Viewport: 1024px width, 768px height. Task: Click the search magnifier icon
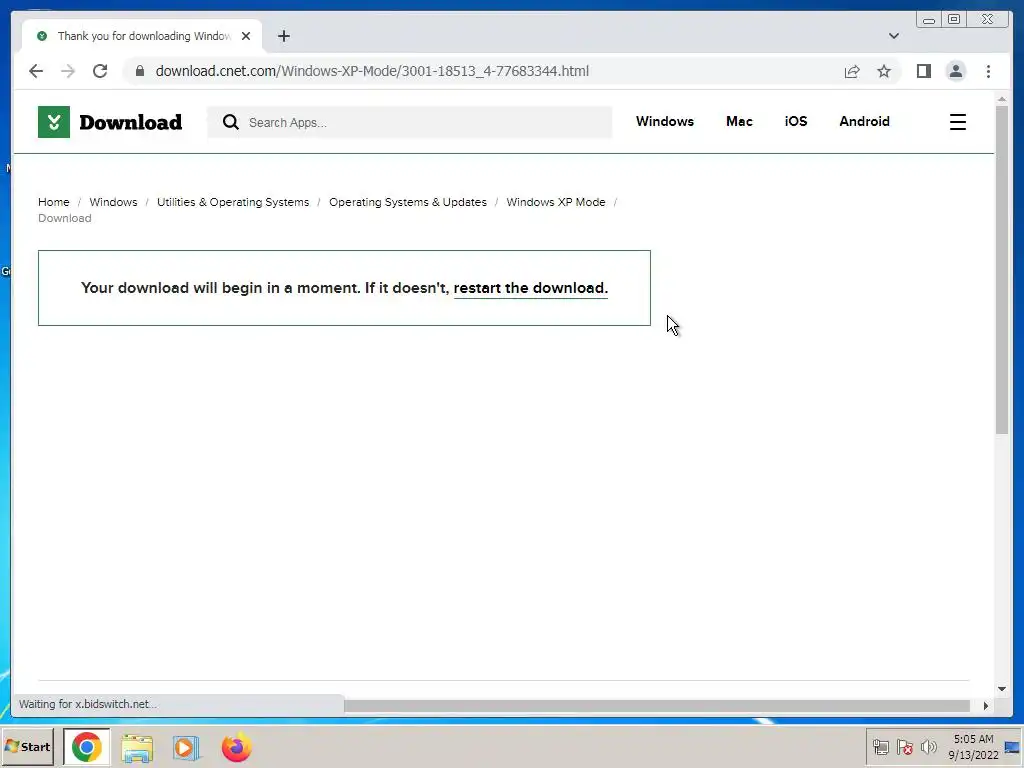231,122
